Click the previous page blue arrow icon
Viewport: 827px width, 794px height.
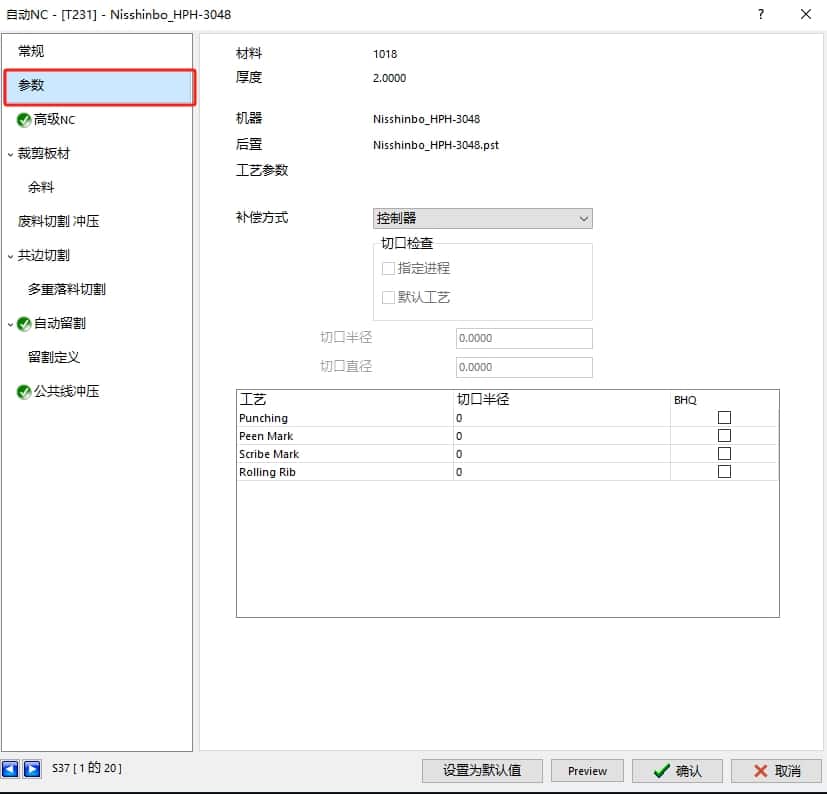click(x=11, y=769)
